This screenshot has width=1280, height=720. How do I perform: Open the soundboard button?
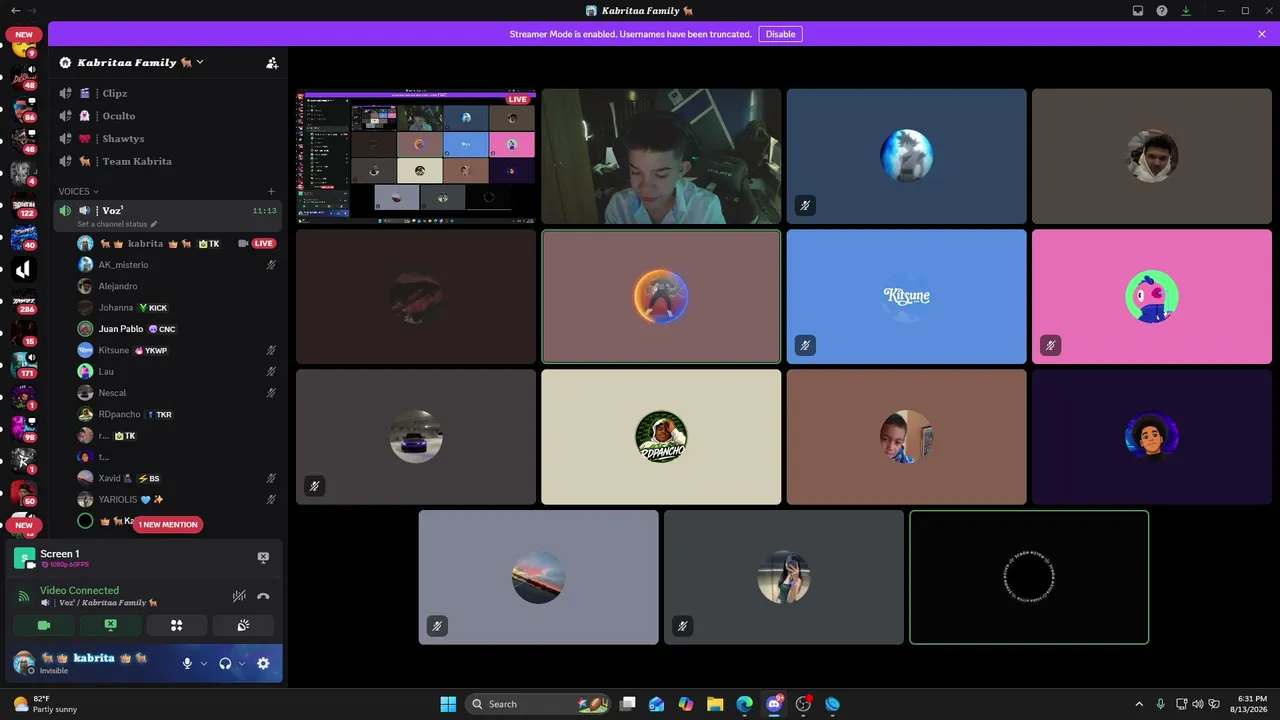tap(243, 625)
